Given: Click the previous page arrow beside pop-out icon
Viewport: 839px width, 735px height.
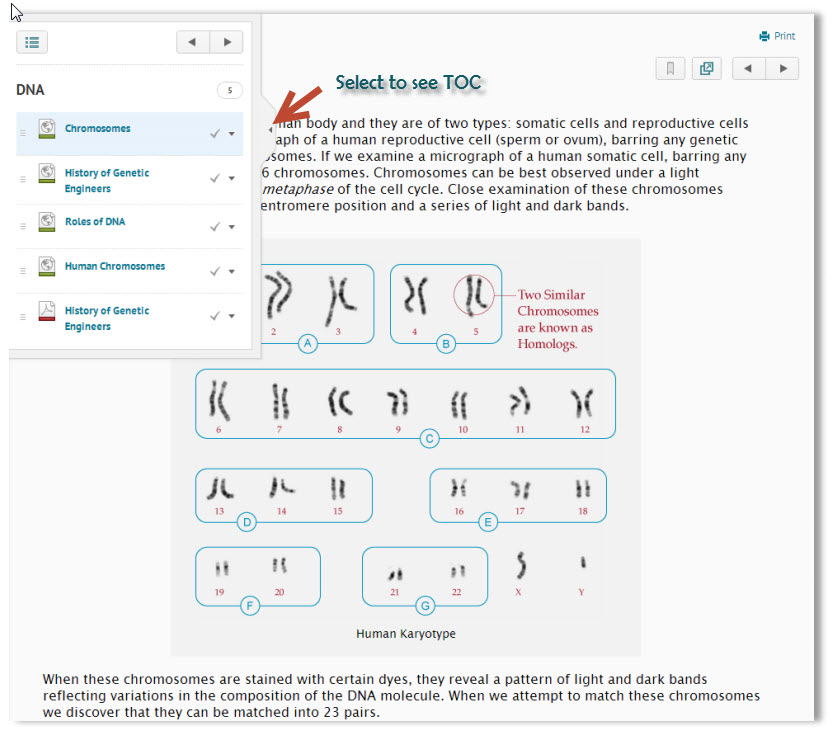Looking at the screenshot, I should pos(749,69).
